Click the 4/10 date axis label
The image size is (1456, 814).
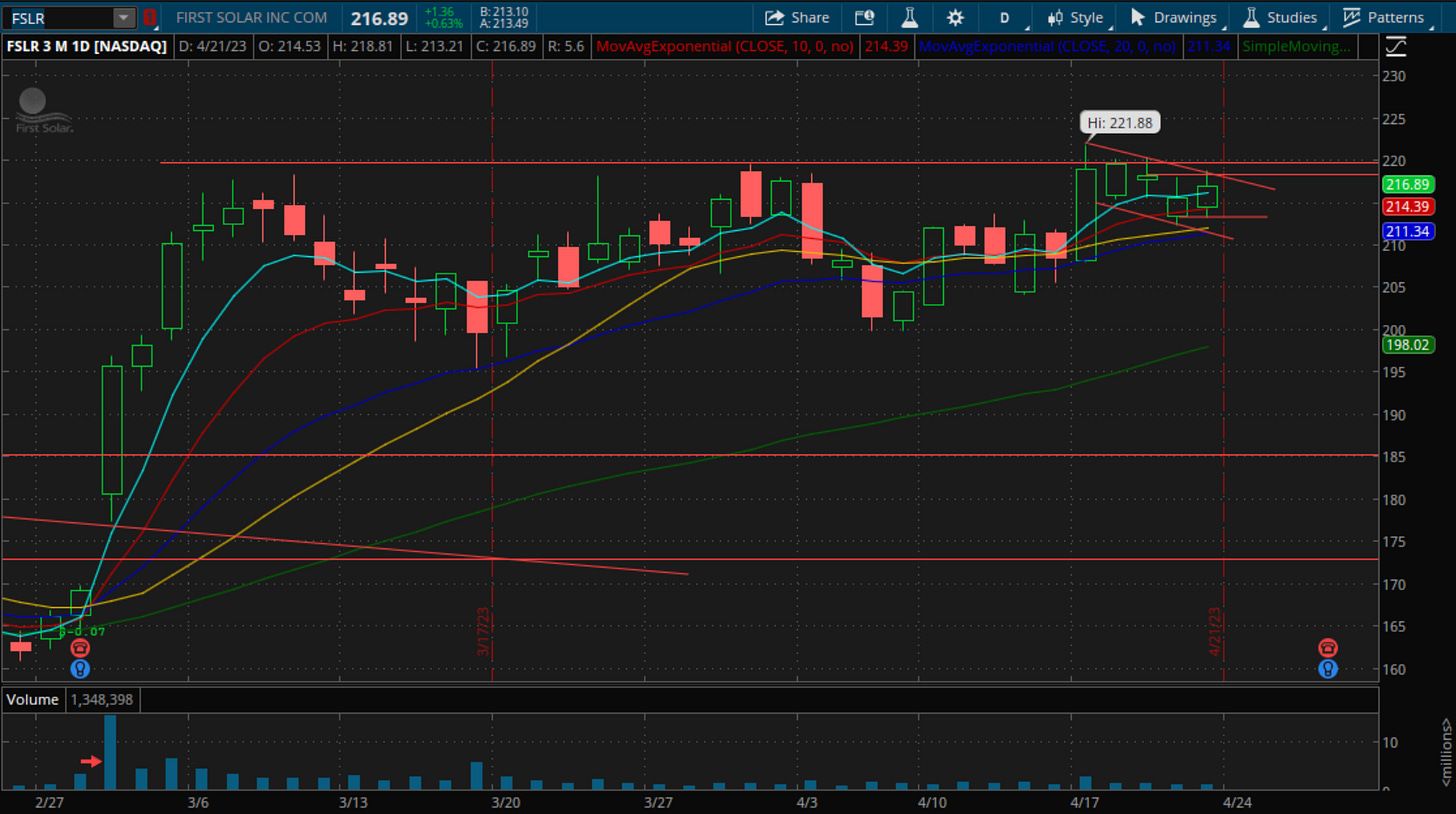click(931, 803)
